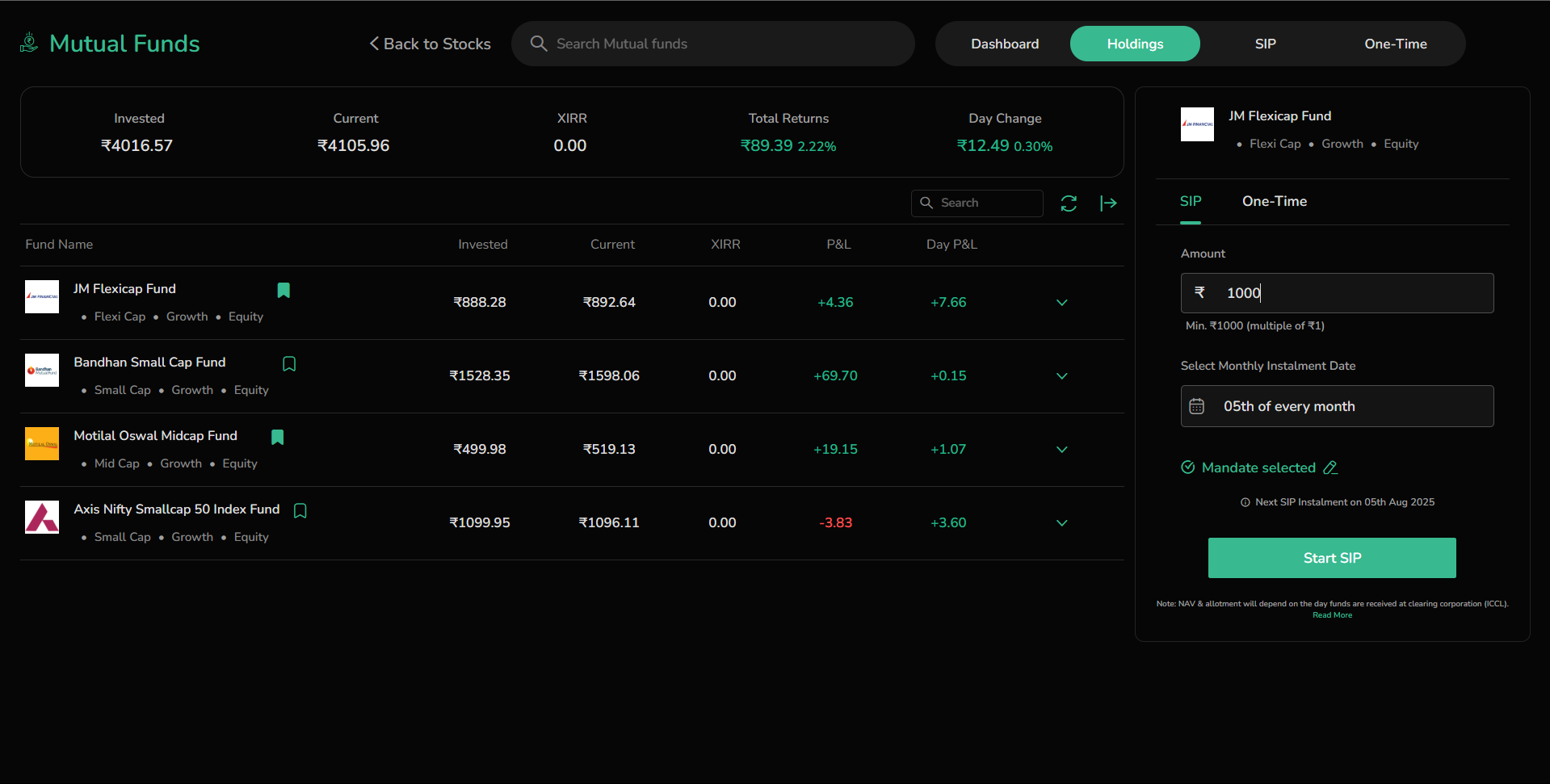The width and height of the screenshot is (1550, 784).
Task: Click the ₹4105.96 current summary value
Action: coord(353,145)
